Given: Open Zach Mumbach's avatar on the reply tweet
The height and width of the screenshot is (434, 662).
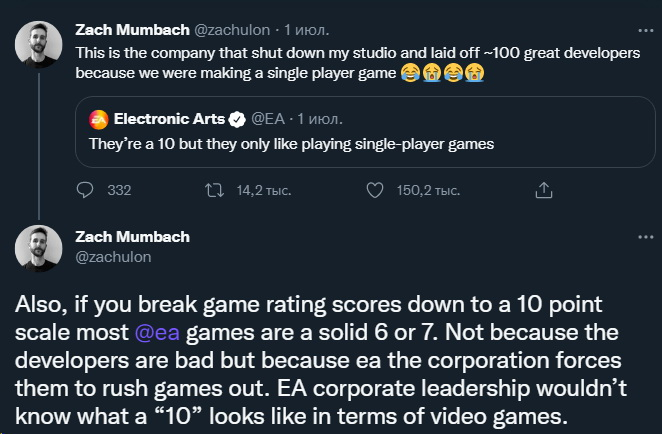Looking at the screenshot, I should pyautogui.click(x=39, y=249).
